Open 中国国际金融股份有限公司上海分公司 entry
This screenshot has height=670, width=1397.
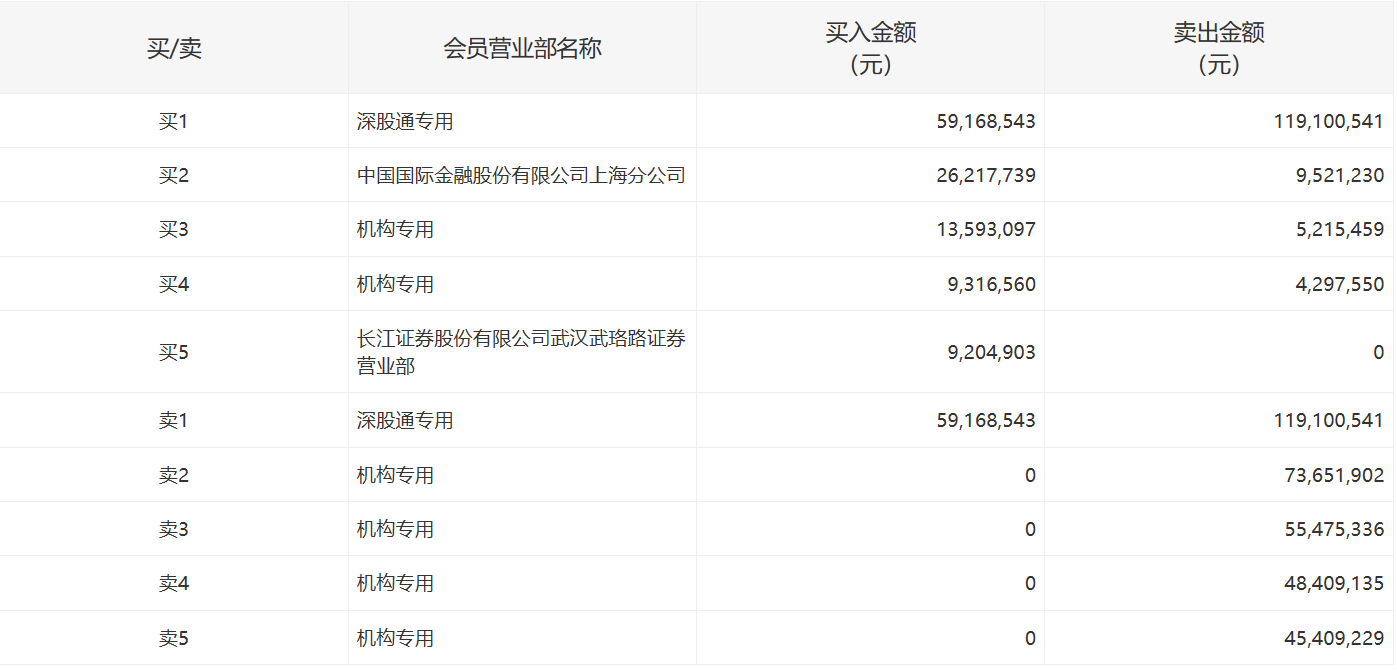pyautogui.click(x=521, y=176)
